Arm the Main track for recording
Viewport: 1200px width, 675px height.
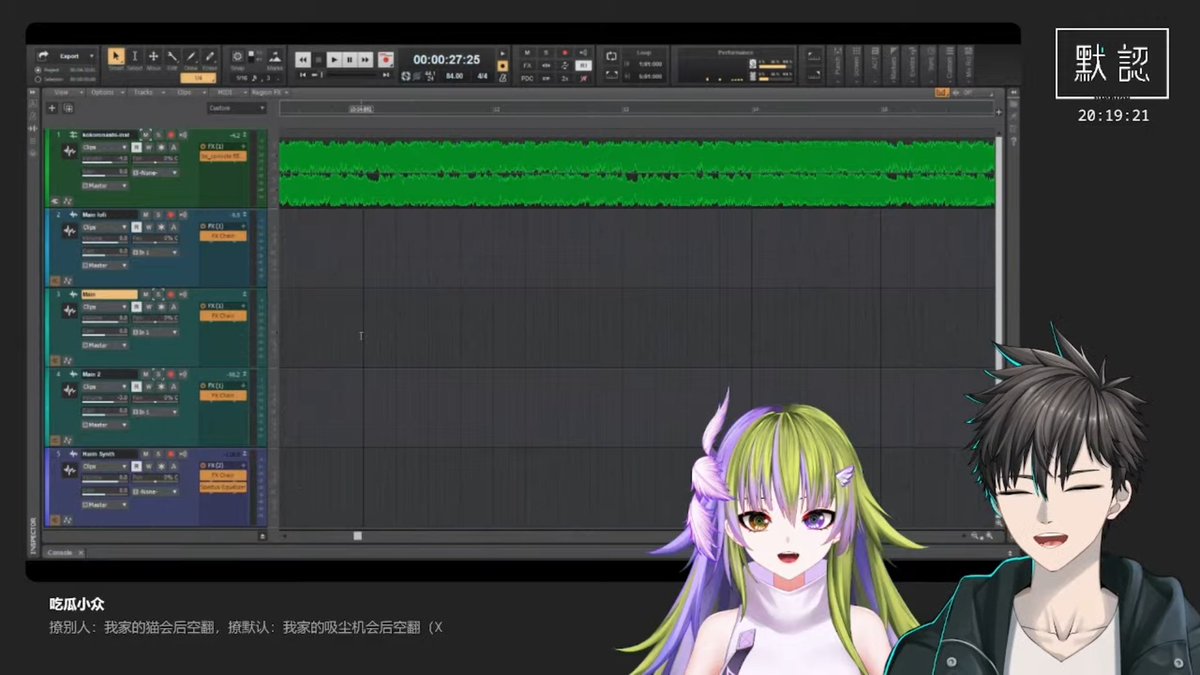point(171,295)
